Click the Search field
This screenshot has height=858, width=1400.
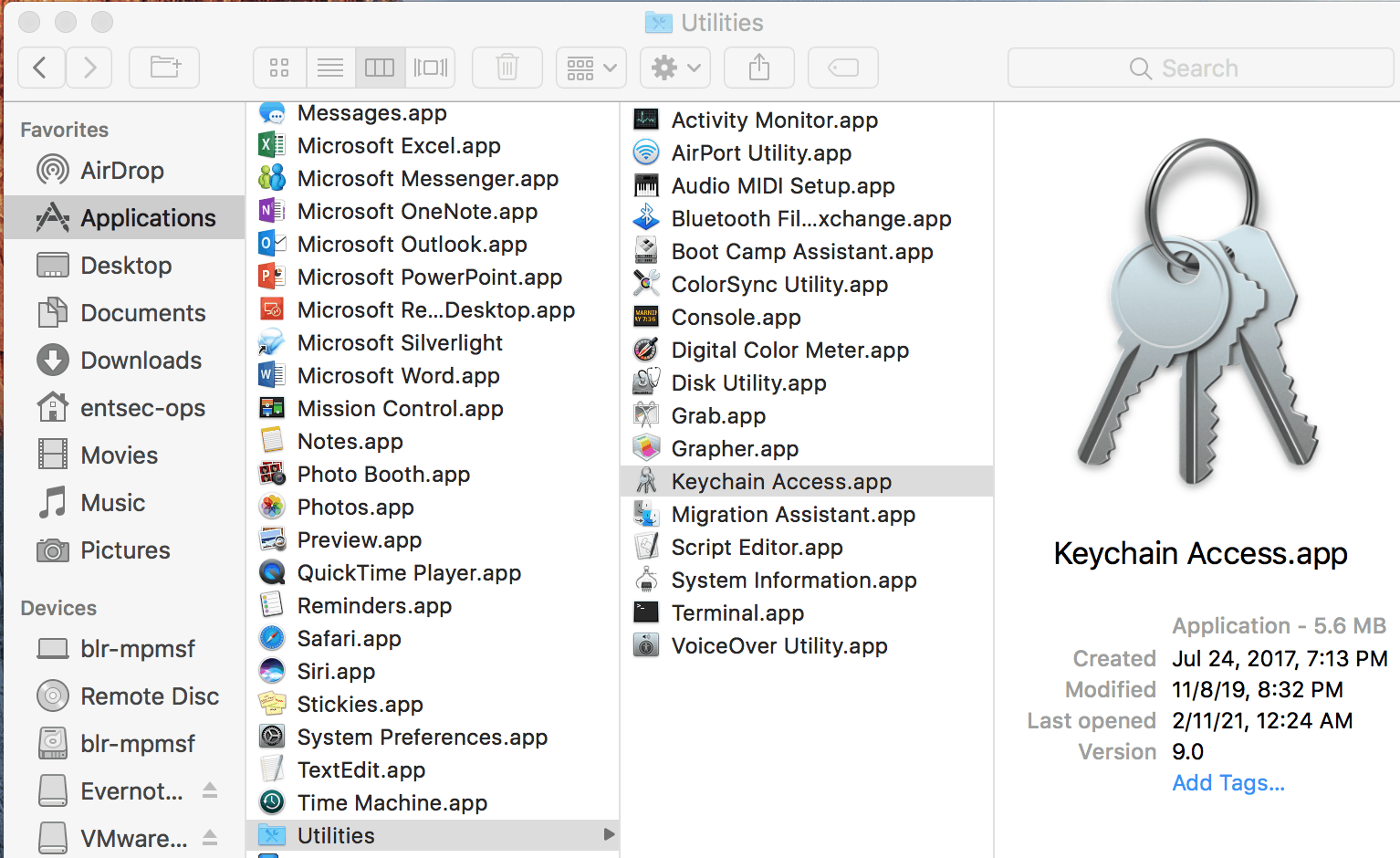click(x=1200, y=68)
